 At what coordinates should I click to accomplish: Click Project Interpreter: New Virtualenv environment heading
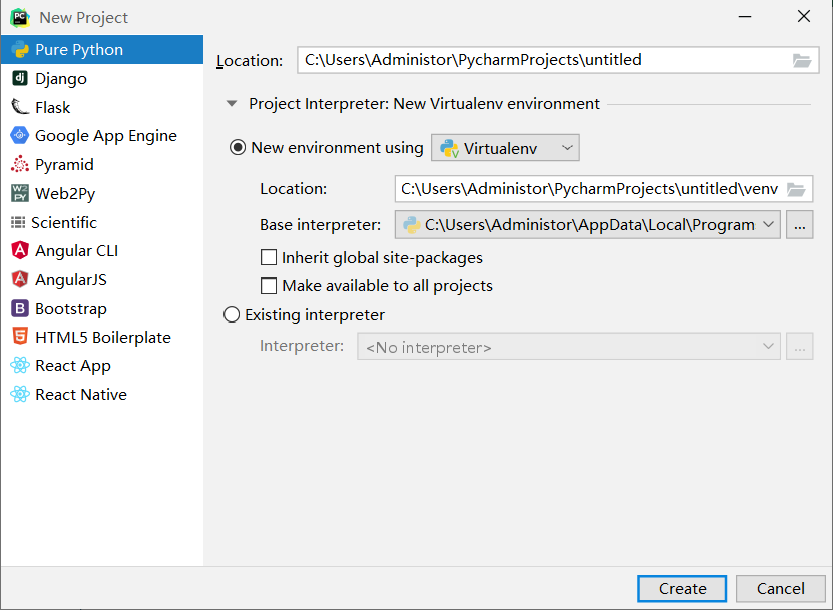tap(424, 104)
